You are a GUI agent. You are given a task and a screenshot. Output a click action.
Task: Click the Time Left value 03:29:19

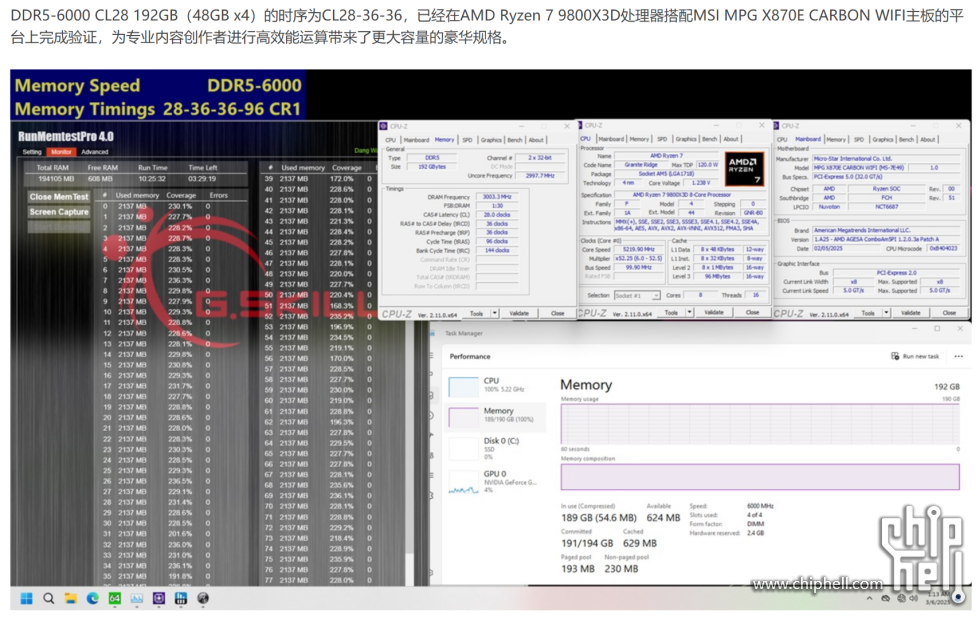[203, 179]
